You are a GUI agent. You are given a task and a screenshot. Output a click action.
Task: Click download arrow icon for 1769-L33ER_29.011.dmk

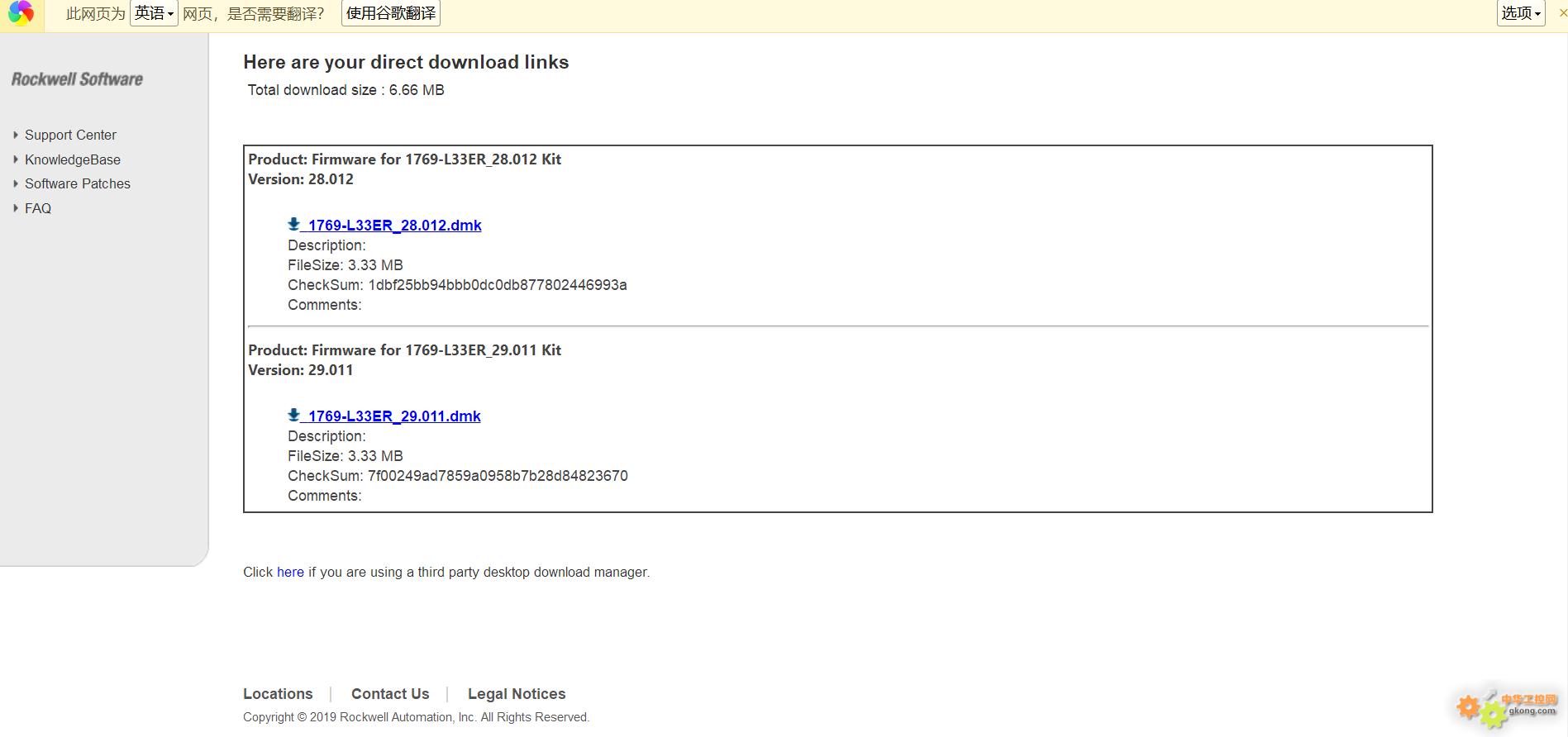tap(293, 415)
